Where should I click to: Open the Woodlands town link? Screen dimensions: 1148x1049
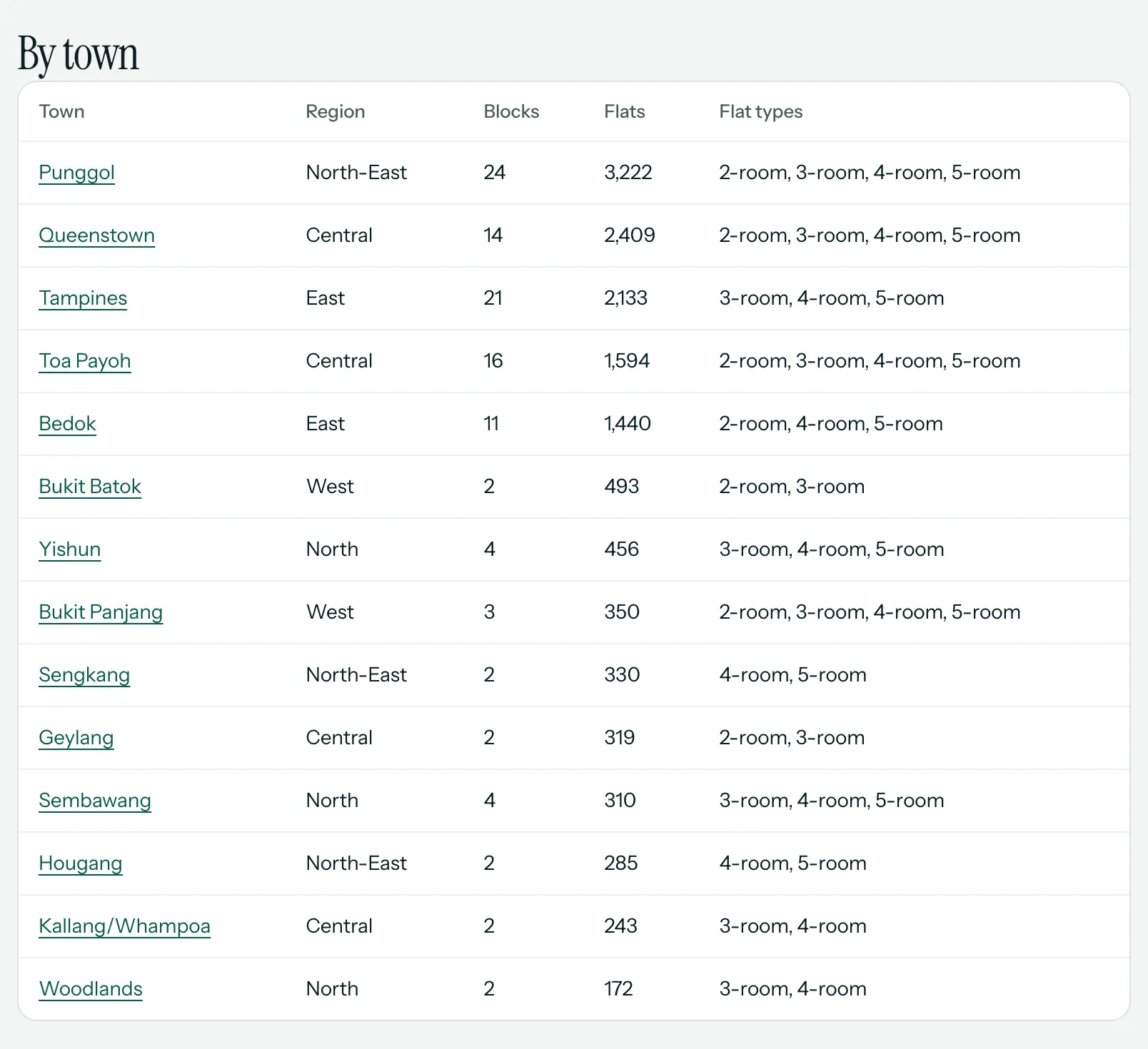tap(91, 989)
